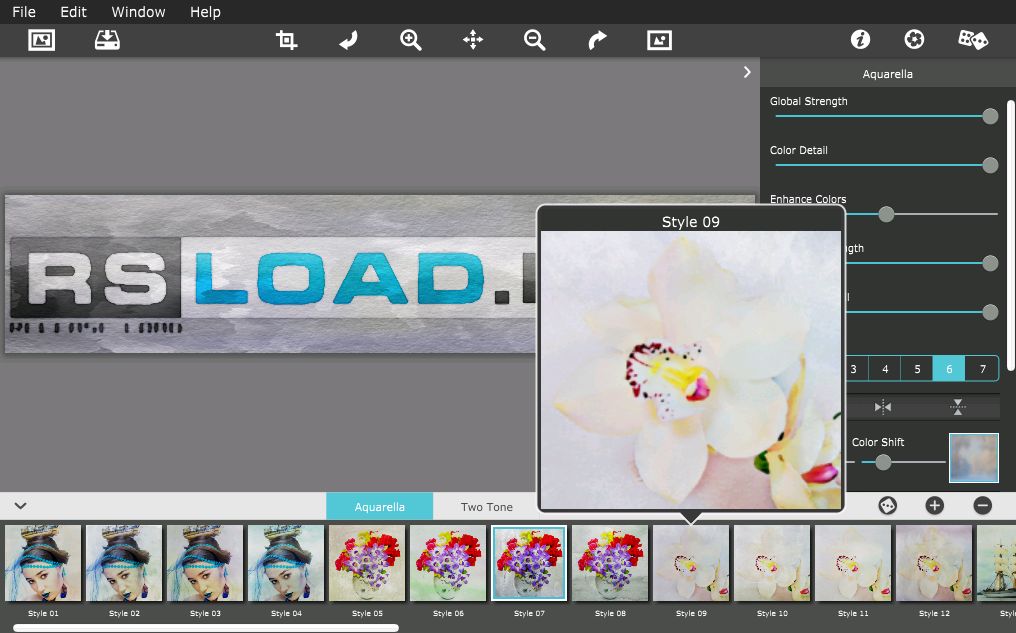This screenshot has width=1016, height=633.
Task: Apply the Style 01 preset thumbnail
Action: 43,563
